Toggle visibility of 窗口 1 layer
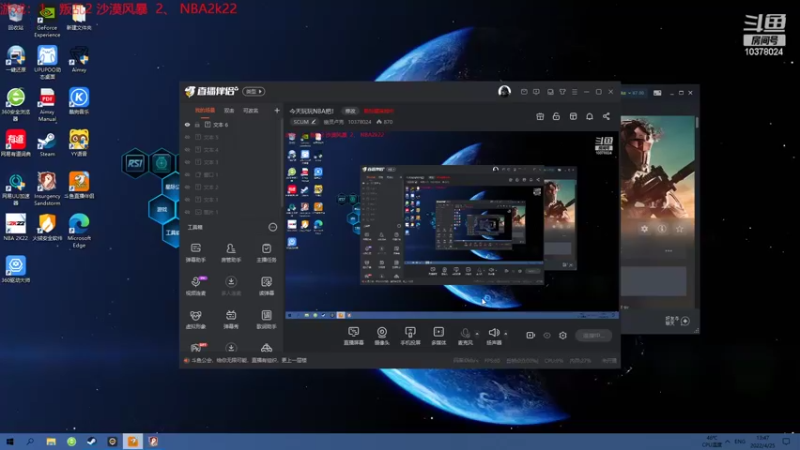This screenshot has width=800, height=450. tap(187, 174)
